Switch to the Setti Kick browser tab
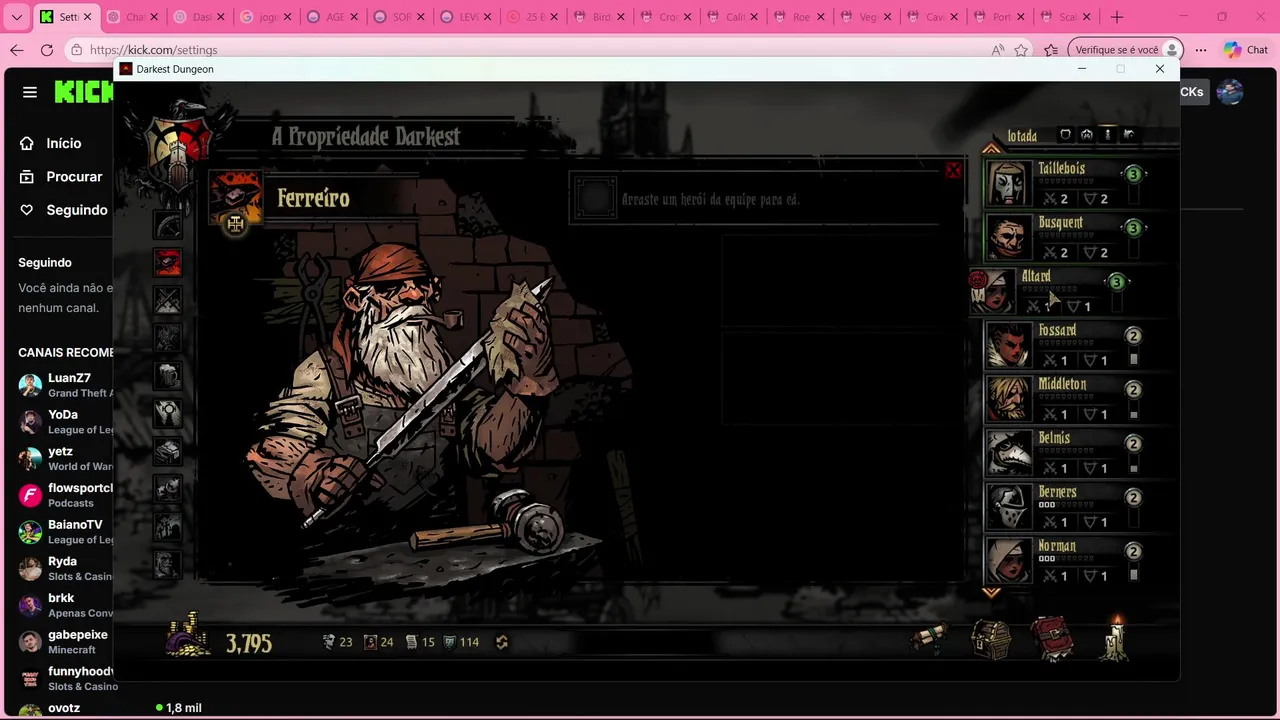 coord(66,17)
